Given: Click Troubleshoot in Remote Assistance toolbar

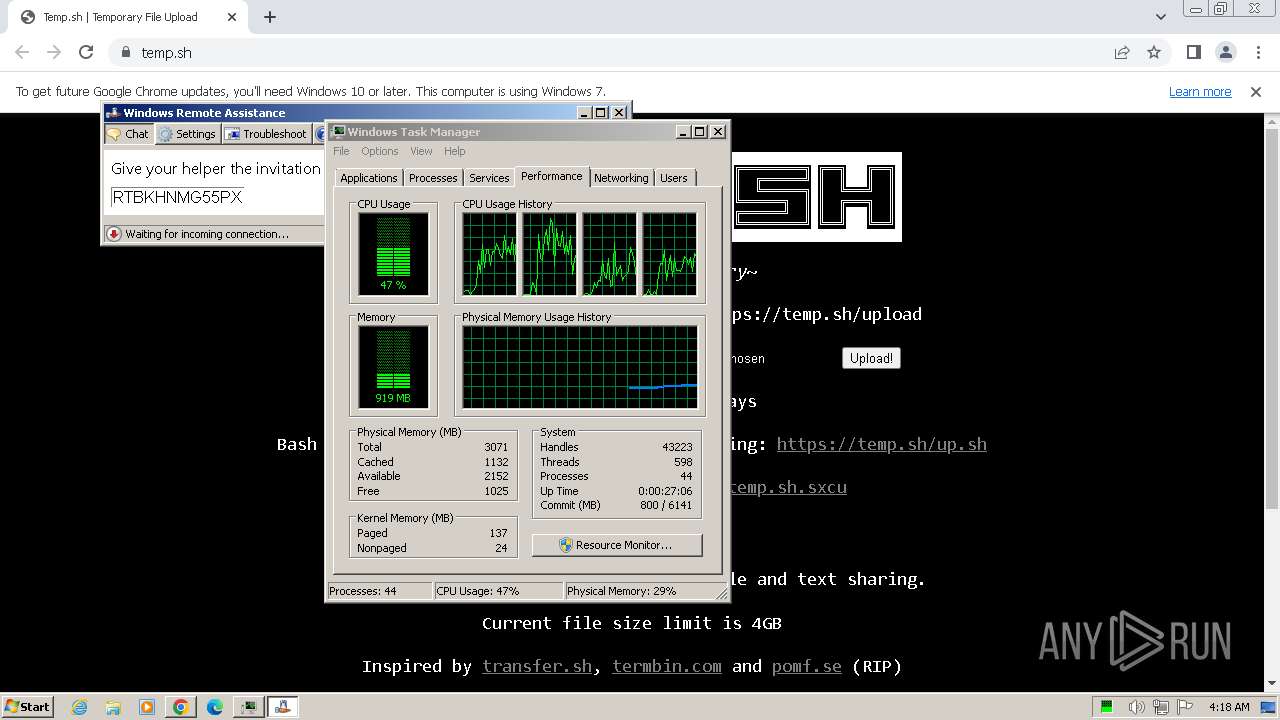Looking at the screenshot, I should 266,134.
